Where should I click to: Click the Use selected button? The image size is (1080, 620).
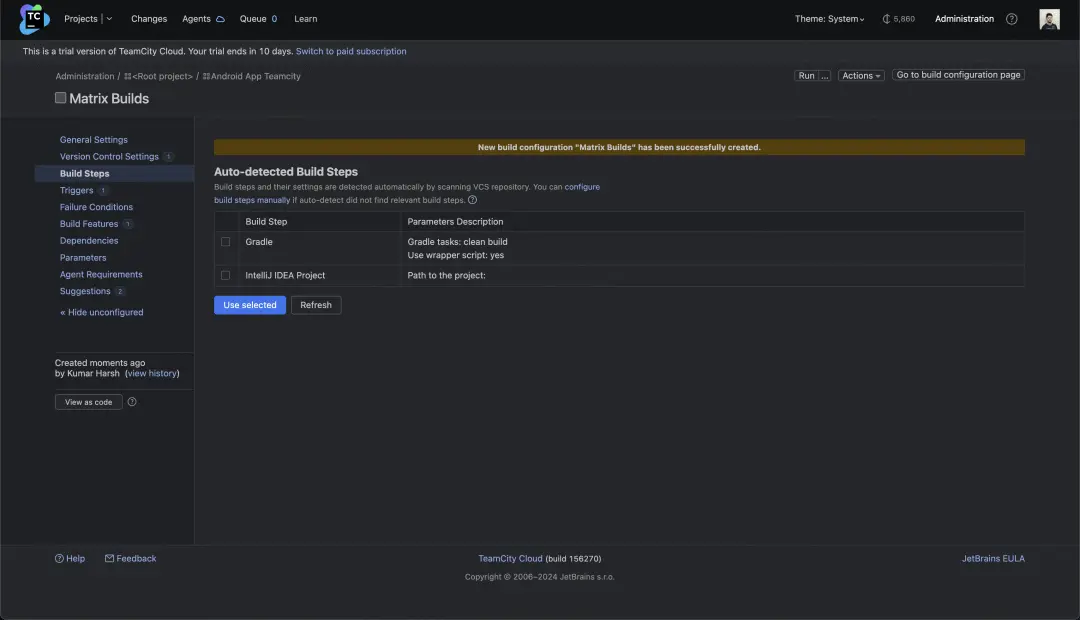250,305
